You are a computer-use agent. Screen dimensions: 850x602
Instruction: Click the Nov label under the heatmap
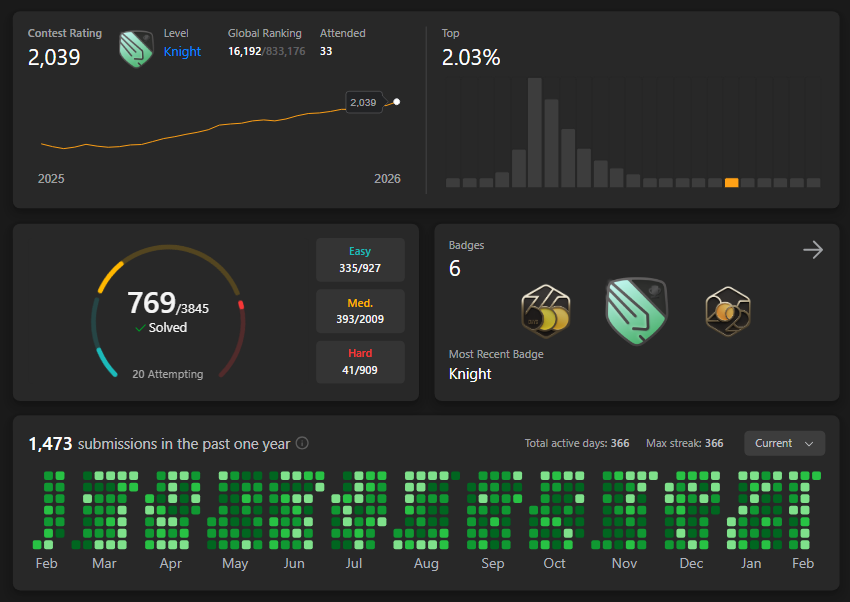[624, 564]
